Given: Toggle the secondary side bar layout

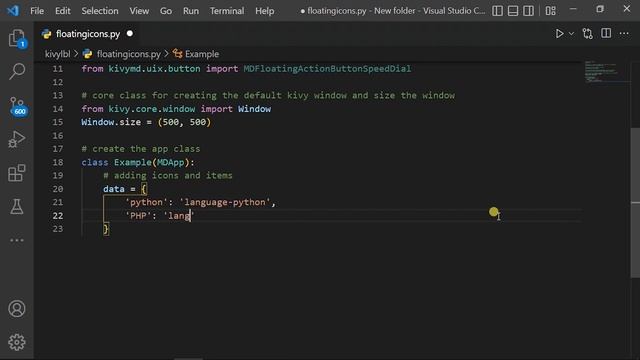Looking at the screenshot, I should pyautogui.click(x=528, y=11).
